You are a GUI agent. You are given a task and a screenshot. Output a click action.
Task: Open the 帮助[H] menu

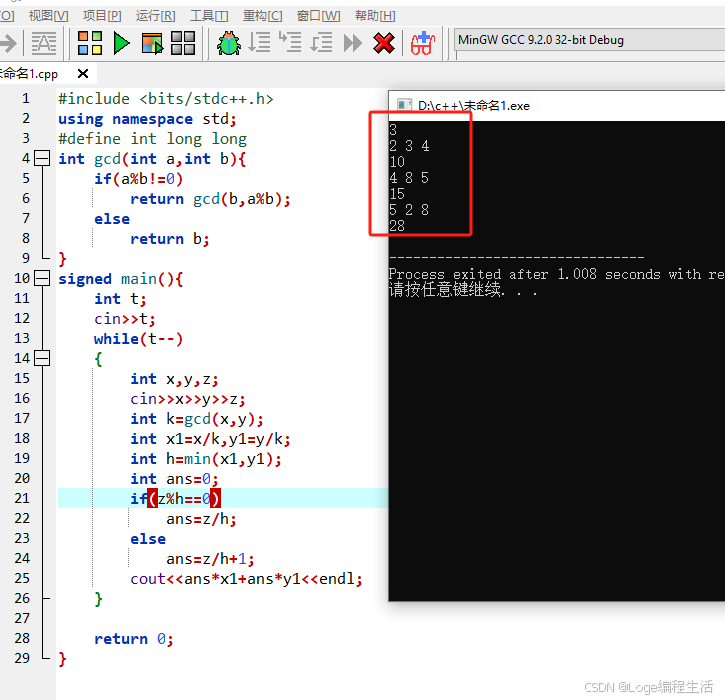[x=375, y=16]
